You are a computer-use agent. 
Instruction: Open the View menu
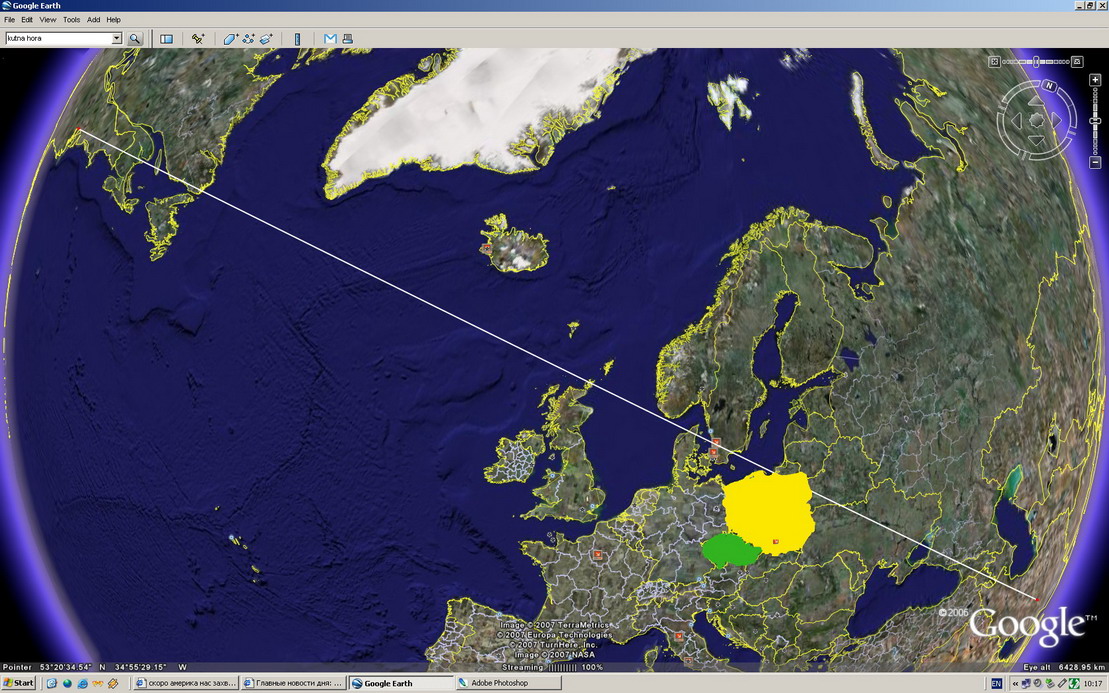coord(47,20)
